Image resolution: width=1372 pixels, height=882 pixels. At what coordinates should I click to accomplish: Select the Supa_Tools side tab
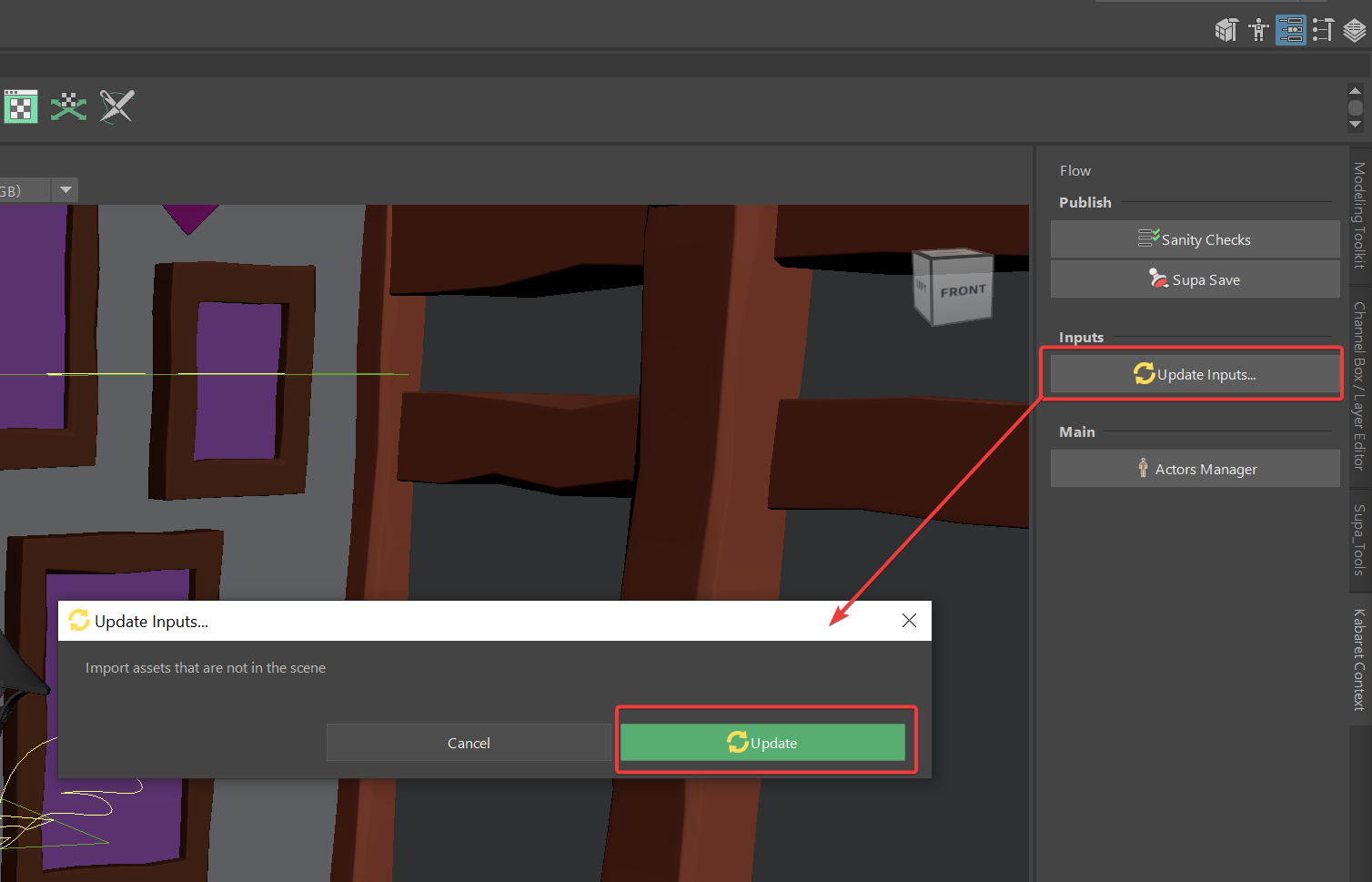(1359, 540)
